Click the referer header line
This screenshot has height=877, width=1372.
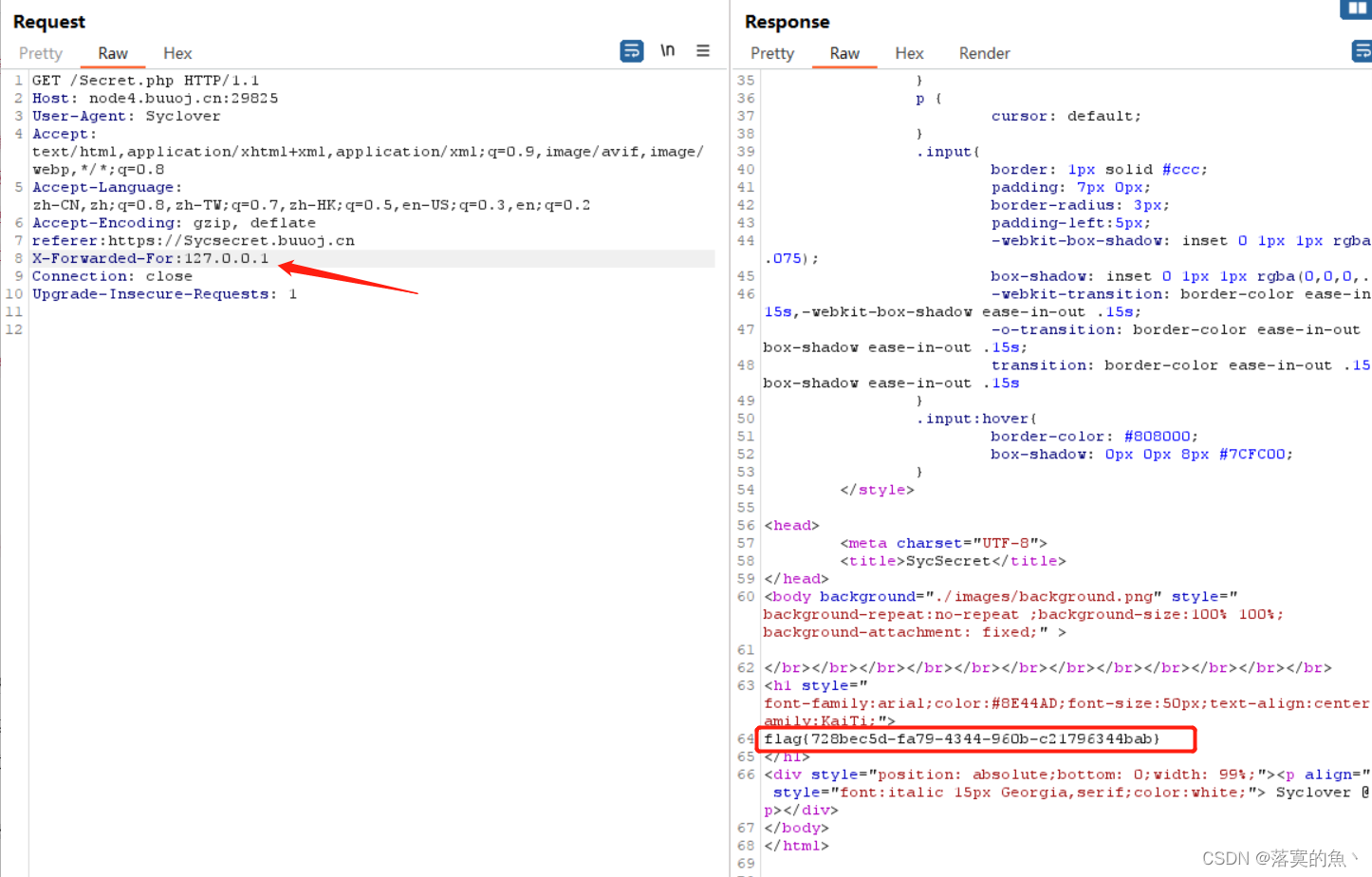(193, 241)
